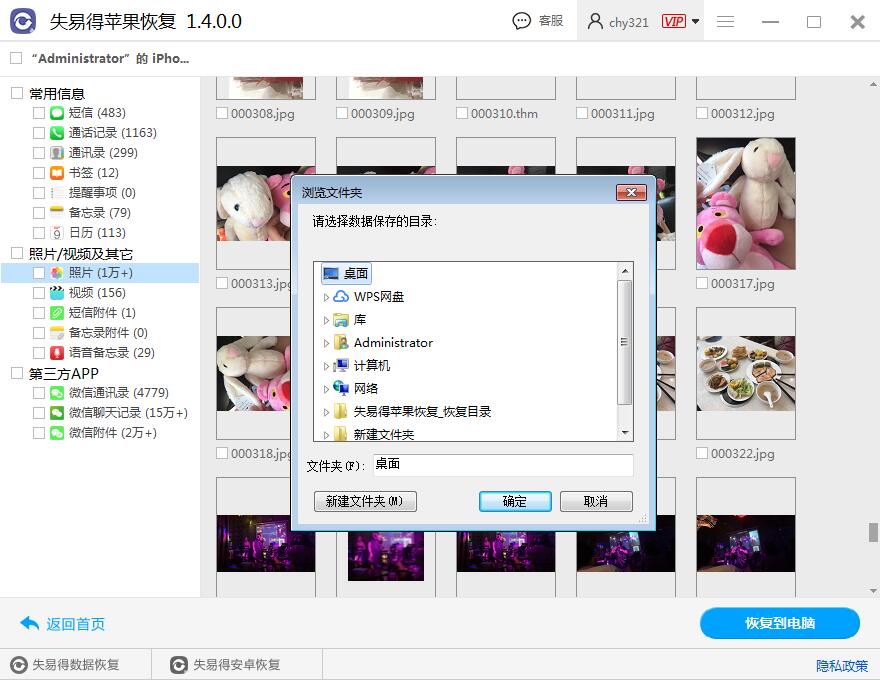
Task: Click the 备忘录附件 icon
Action: [x=57, y=333]
